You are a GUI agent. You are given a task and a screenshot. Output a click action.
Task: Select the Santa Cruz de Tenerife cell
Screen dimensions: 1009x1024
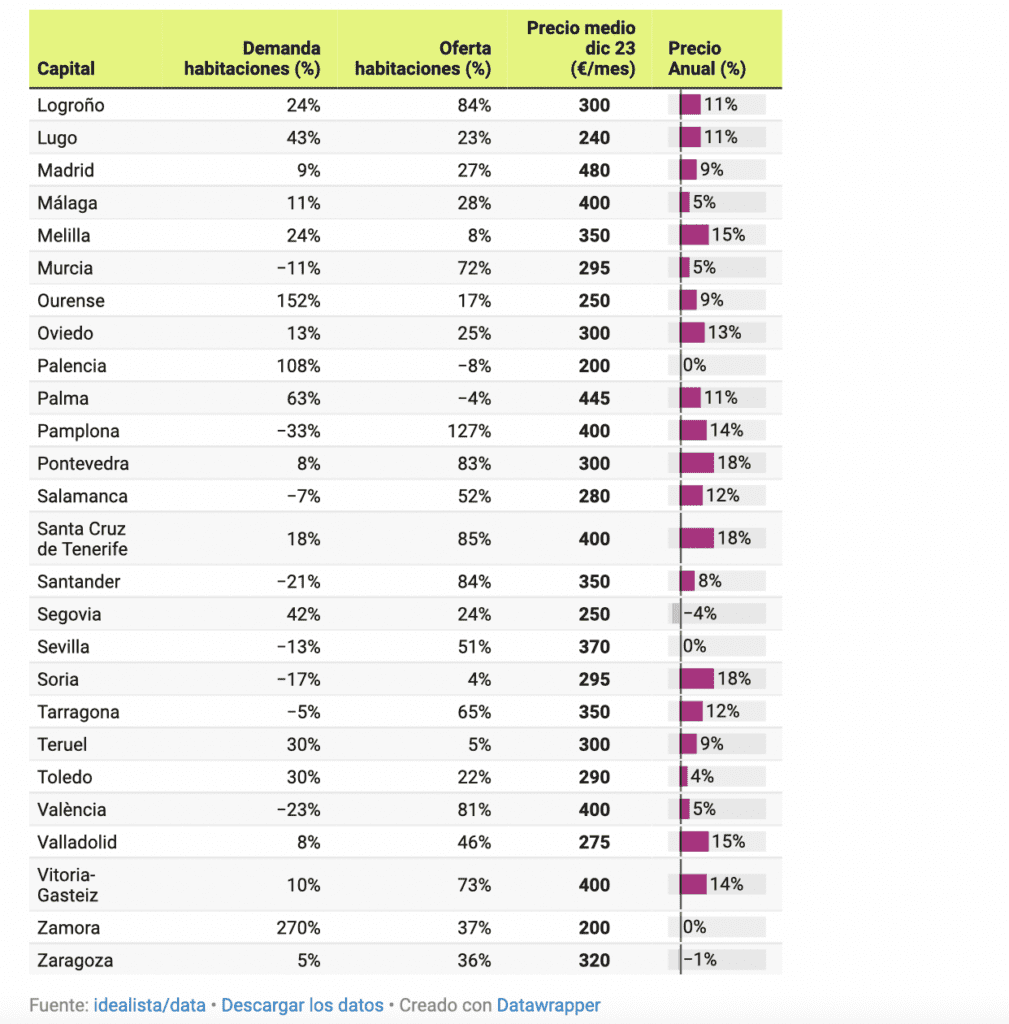(82, 539)
